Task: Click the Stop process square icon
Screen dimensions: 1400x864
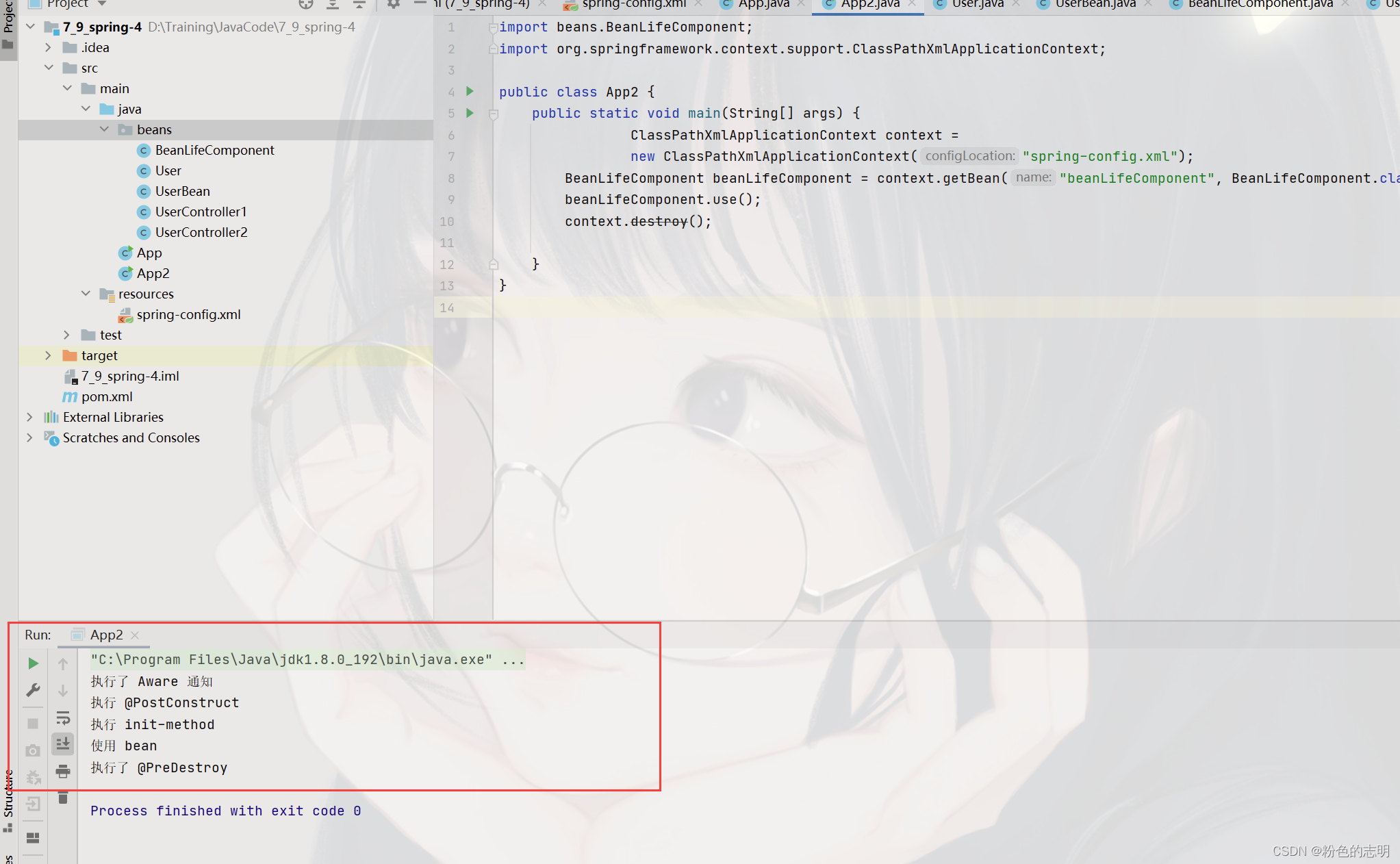Action: [x=33, y=724]
